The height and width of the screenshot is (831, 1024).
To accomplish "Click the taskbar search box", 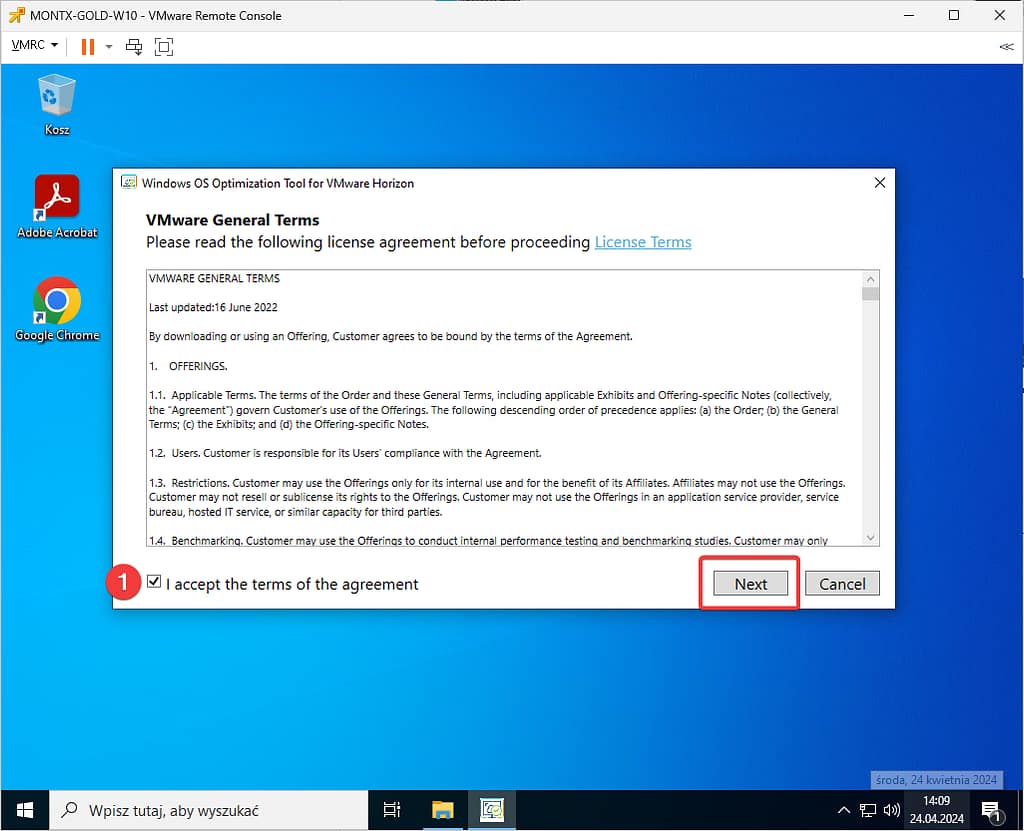I will [210, 810].
